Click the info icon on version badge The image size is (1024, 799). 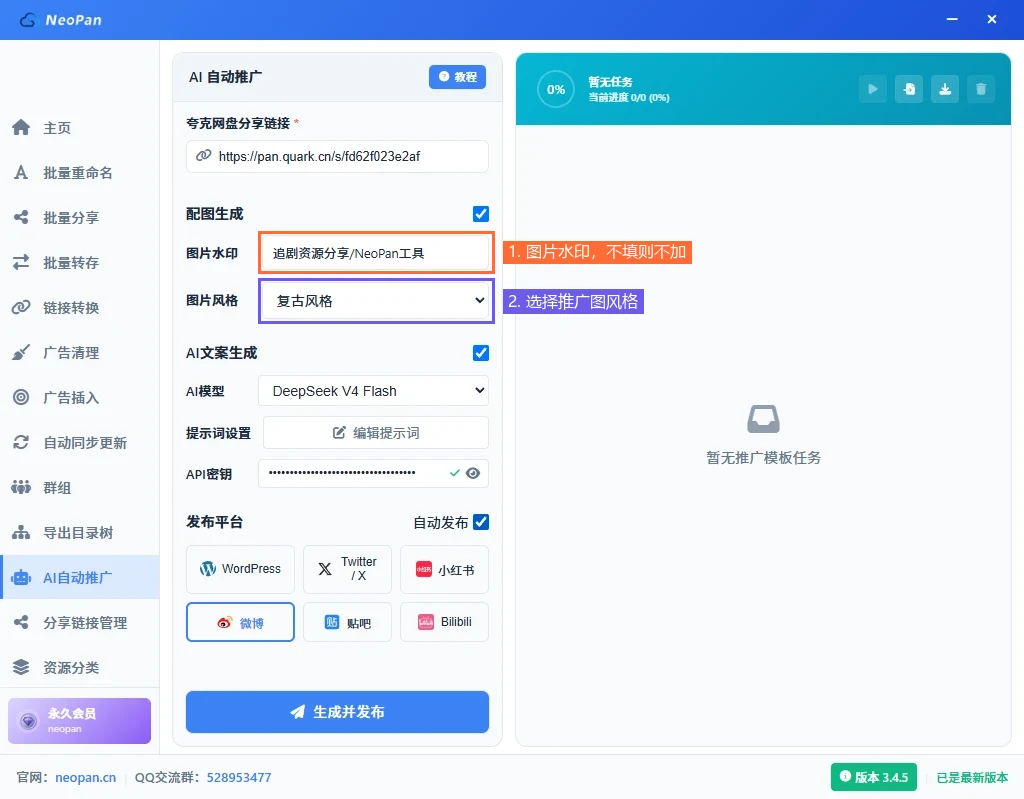click(845, 776)
